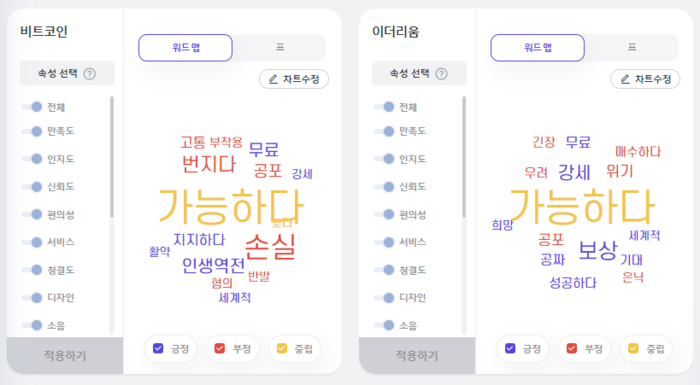Uncheck 긍정 checkbox under 비트코인 word cloud
The image size is (700, 385).
(x=158, y=348)
